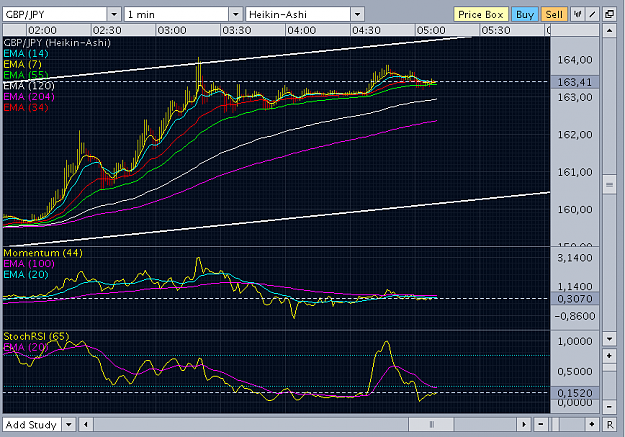The height and width of the screenshot is (437, 625).
Task: Click the 05:30 time axis label
Action: pos(496,30)
